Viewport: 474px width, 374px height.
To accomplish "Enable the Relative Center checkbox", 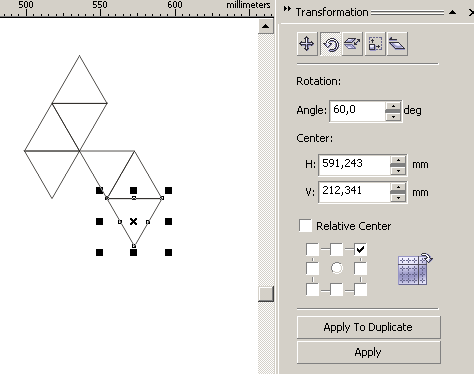I will [305, 225].
